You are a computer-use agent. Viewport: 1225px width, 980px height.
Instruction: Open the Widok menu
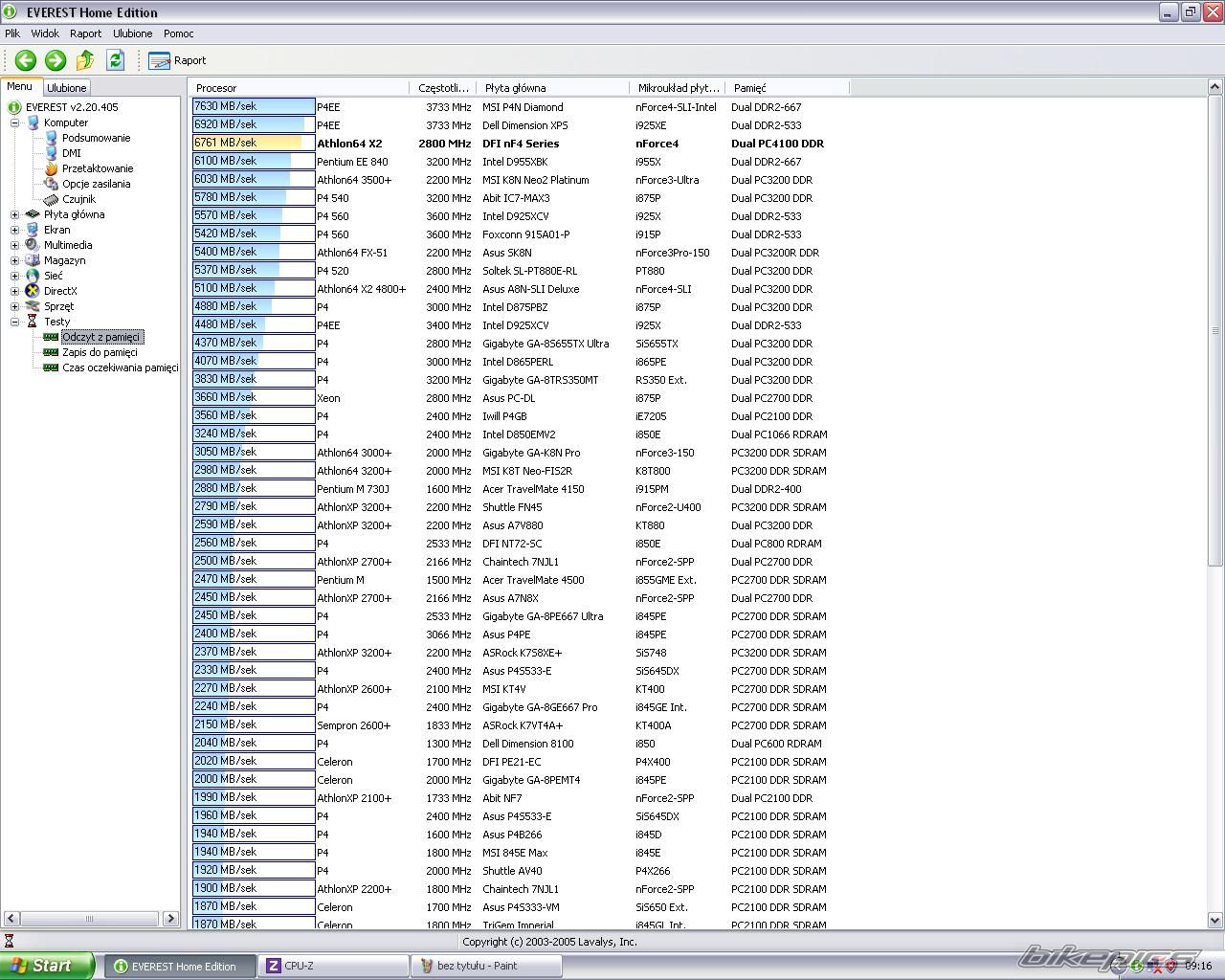pyautogui.click(x=45, y=33)
